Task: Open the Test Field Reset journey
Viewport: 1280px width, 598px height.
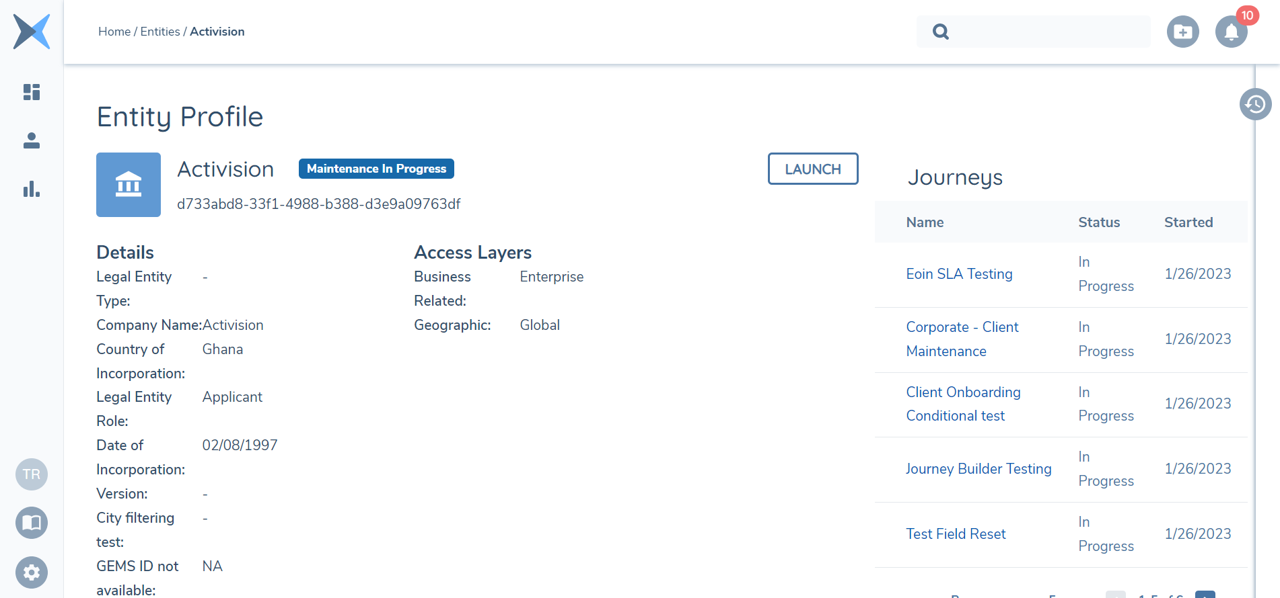Action: [955, 534]
